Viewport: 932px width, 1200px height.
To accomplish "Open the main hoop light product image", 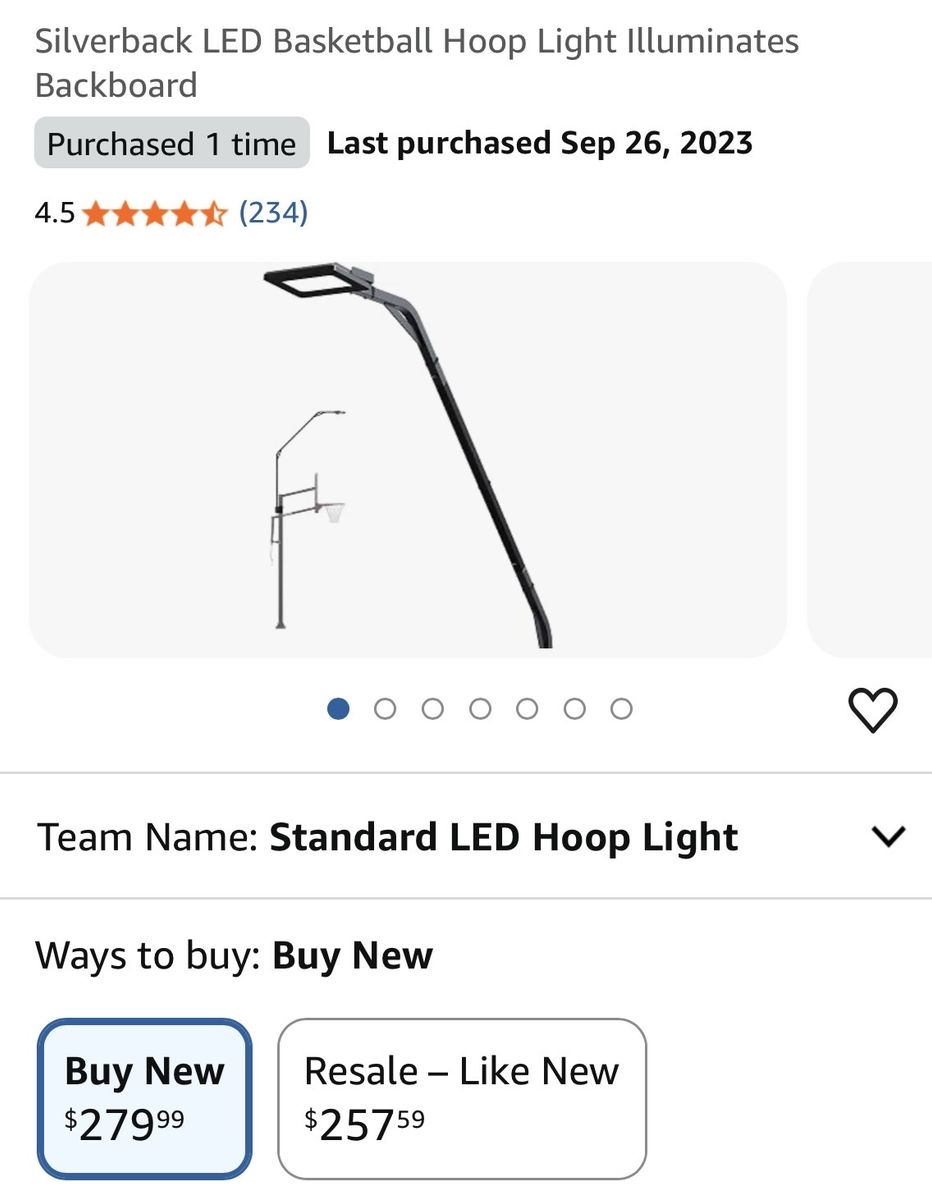I will point(408,460).
